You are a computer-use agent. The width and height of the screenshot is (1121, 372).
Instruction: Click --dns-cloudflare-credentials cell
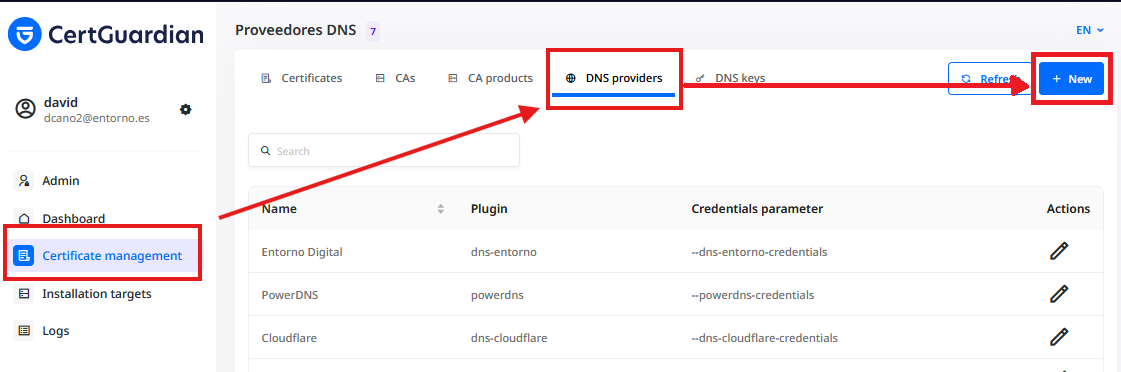[765, 338]
